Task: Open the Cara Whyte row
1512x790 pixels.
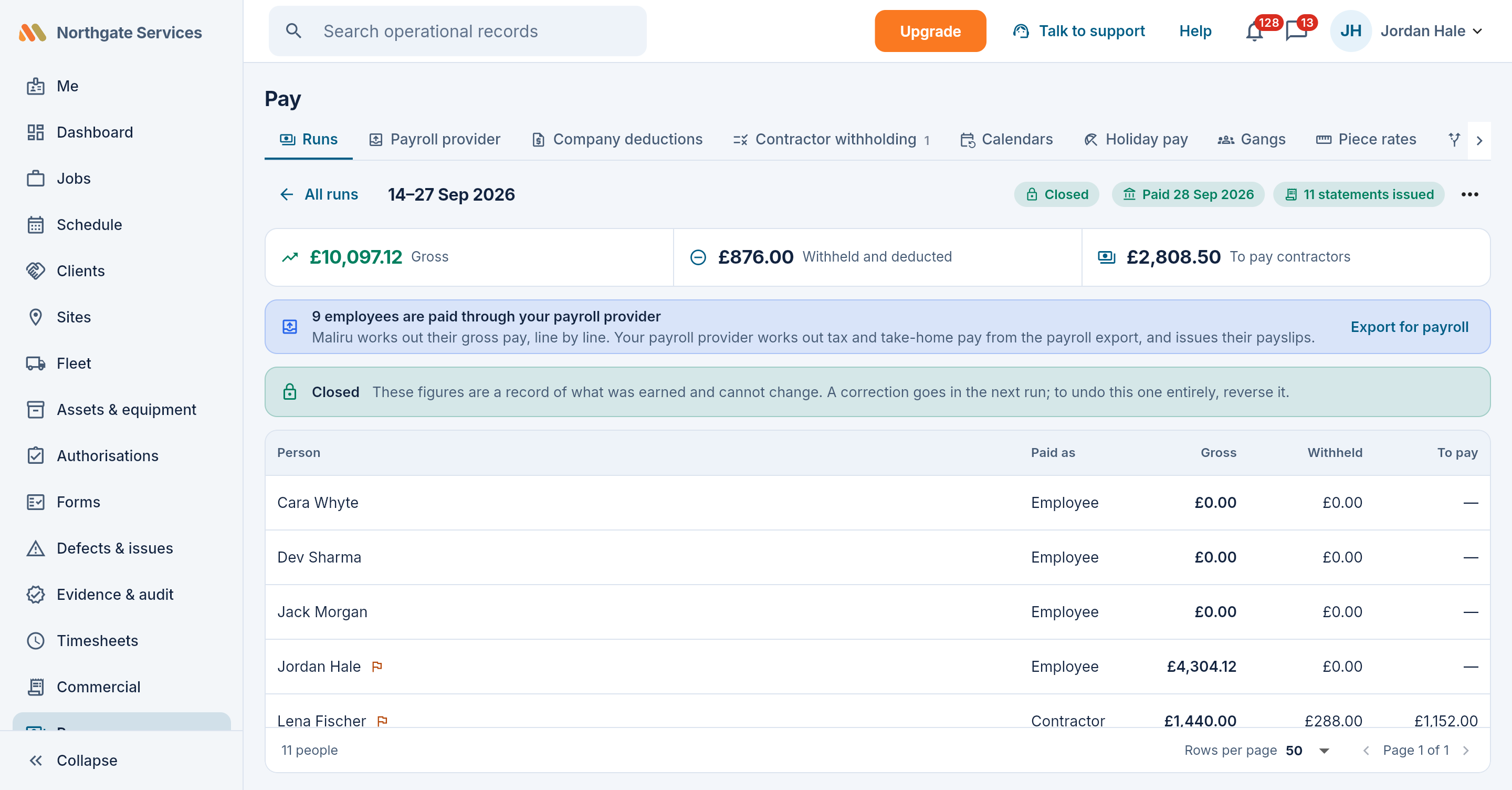Action: 877,503
